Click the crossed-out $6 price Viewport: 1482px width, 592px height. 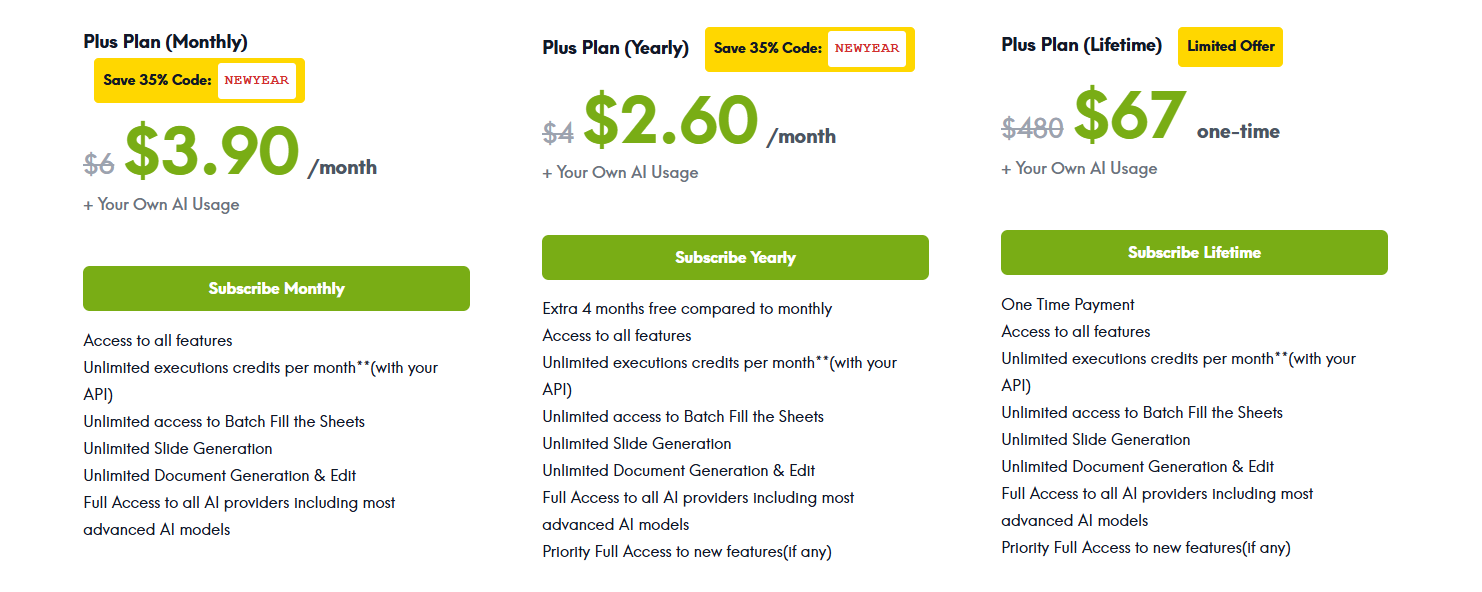pyautogui.click(x=98, y=164)
